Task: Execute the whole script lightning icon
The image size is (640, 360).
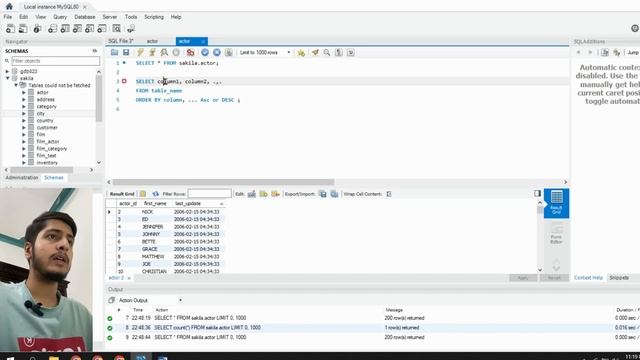Action: tap(140, 52)
